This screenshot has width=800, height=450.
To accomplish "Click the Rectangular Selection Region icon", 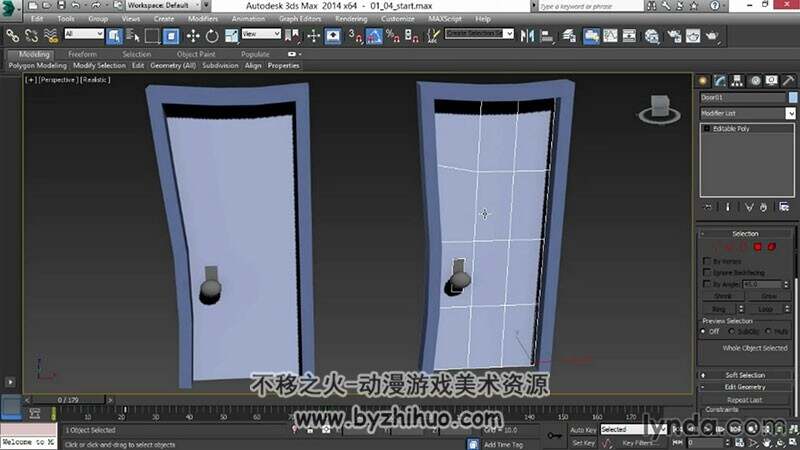I will (x=152, y=36).
